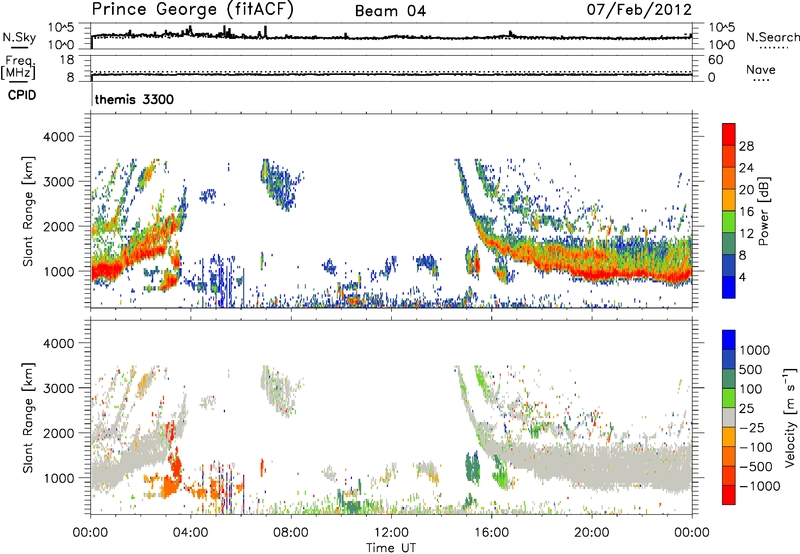800x554 pixels.
Task: Click the '12:00' time axis label
Action: click(391, 533)
